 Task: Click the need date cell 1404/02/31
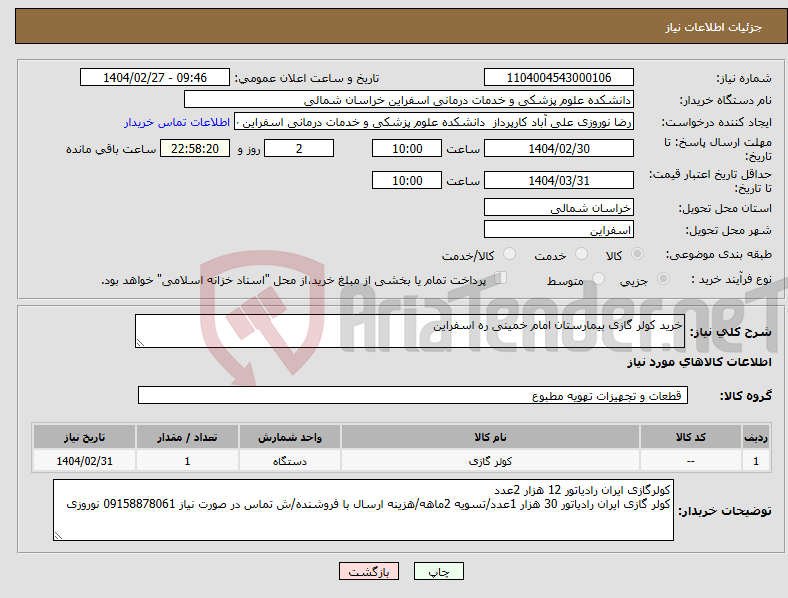pyautogui.click(x=84, y=461)
